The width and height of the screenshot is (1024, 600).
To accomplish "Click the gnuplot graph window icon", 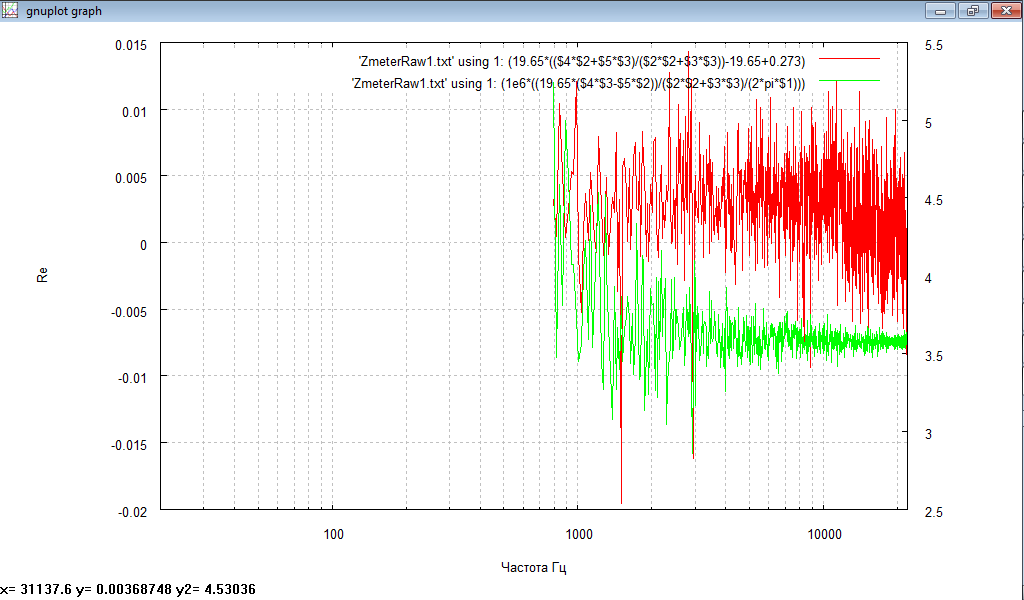I will tap(9, 10).
